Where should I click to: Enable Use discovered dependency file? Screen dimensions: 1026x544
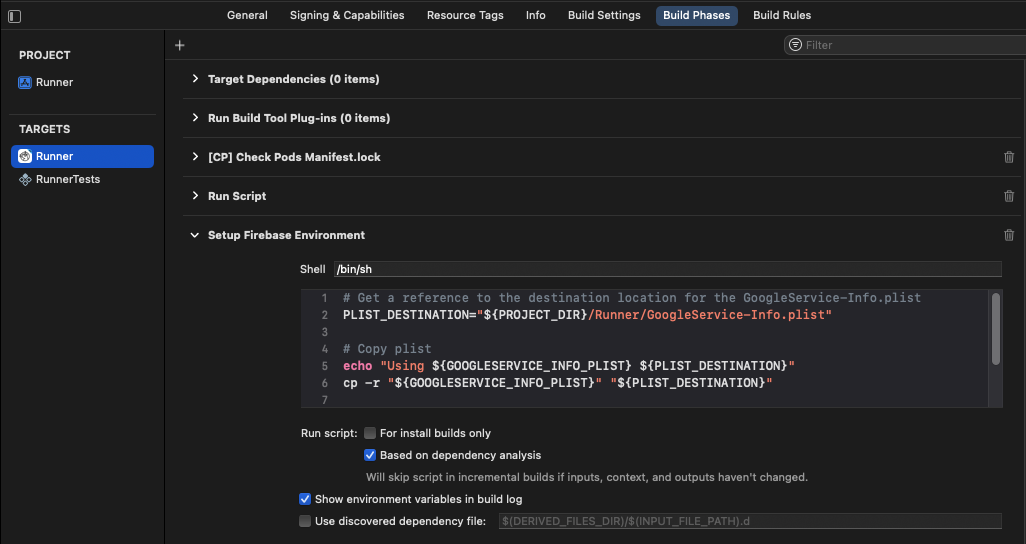305,521
